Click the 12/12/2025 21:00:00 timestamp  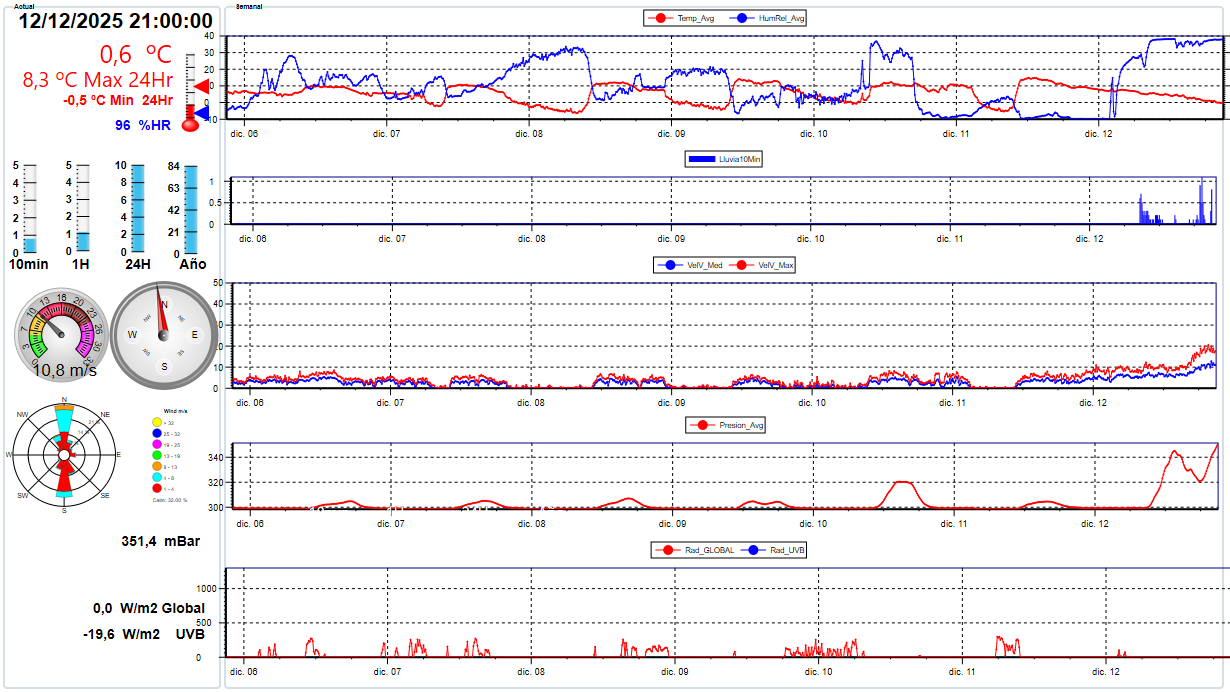coord(116,21)
